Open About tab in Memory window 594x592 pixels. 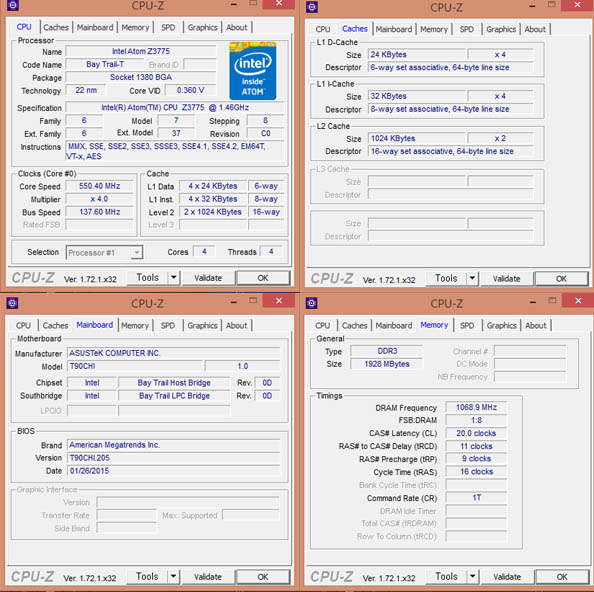[536, 325]
